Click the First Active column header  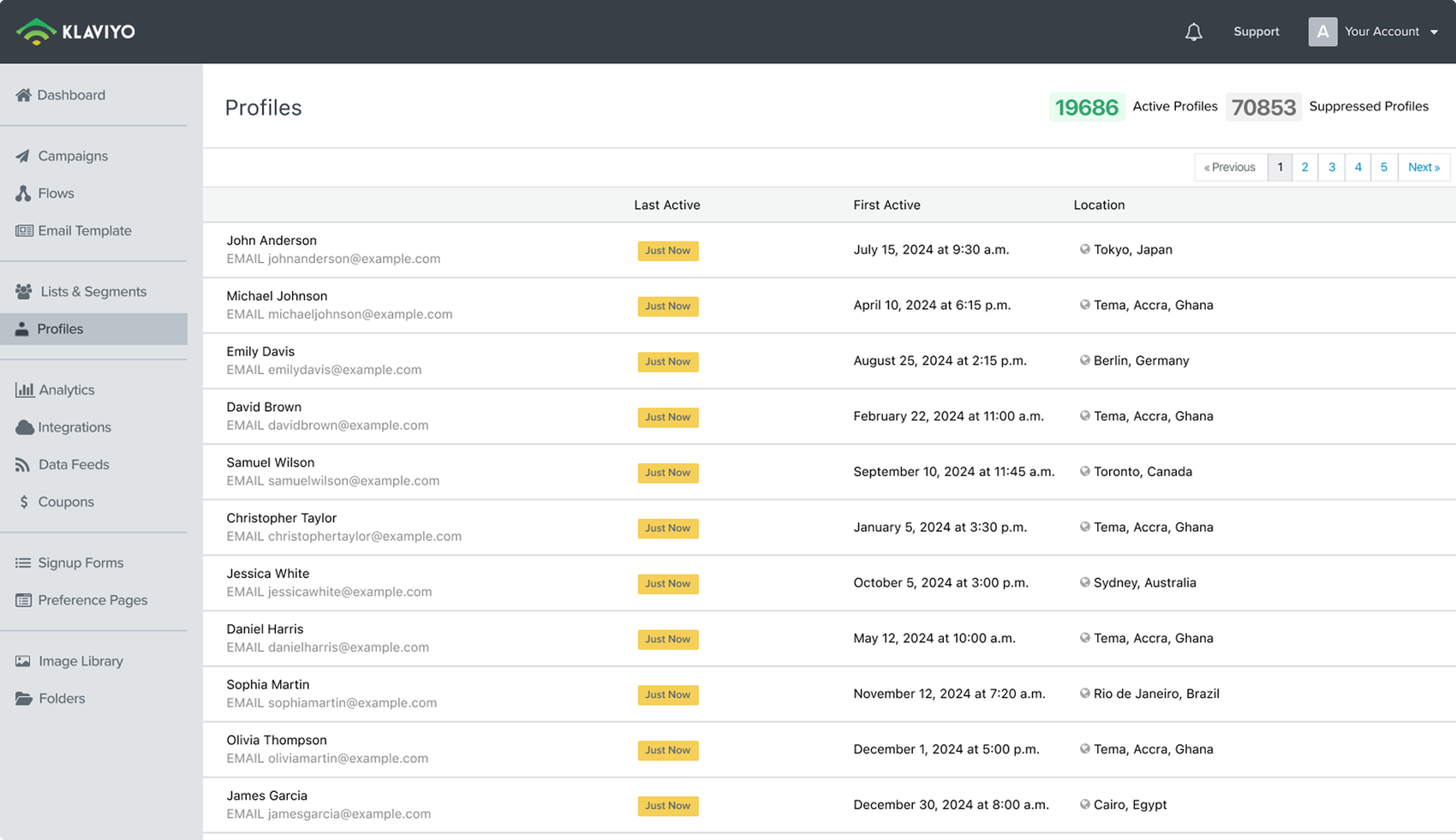886,205
